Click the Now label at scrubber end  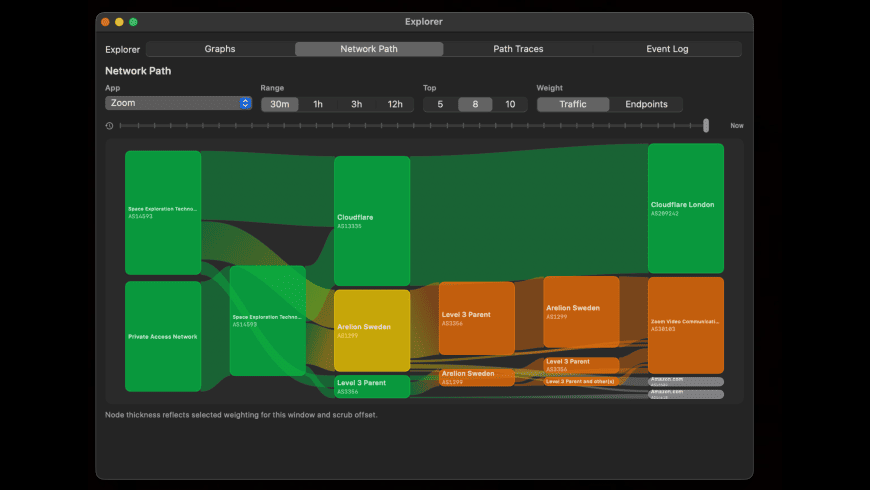point(737,126)
